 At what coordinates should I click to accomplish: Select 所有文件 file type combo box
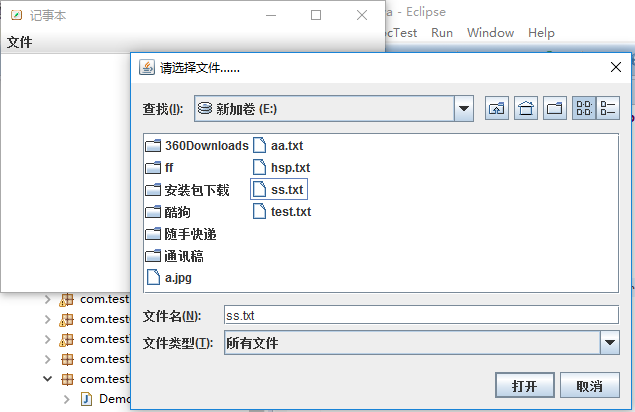[422, 343]
